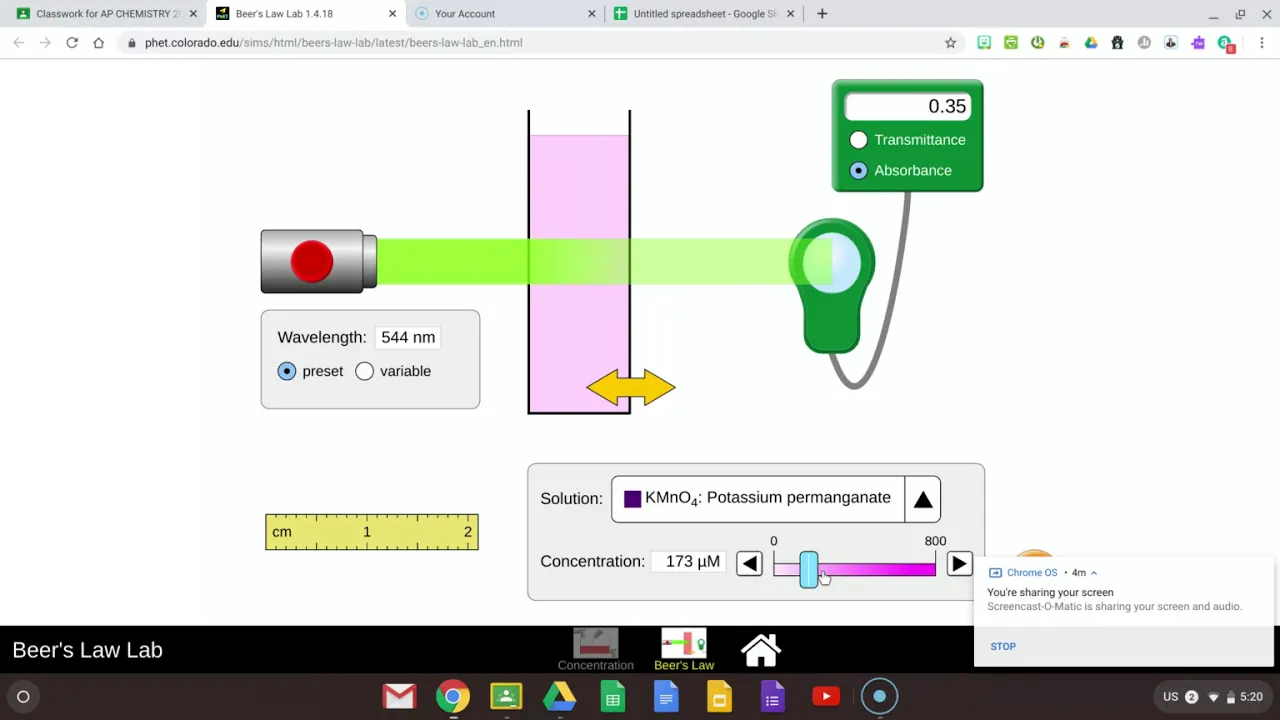Image resolution: width=1280 pixels, height=720 pixels.
Task: Close the Untitled spreadsheet tab
Action: click(790, 14)
